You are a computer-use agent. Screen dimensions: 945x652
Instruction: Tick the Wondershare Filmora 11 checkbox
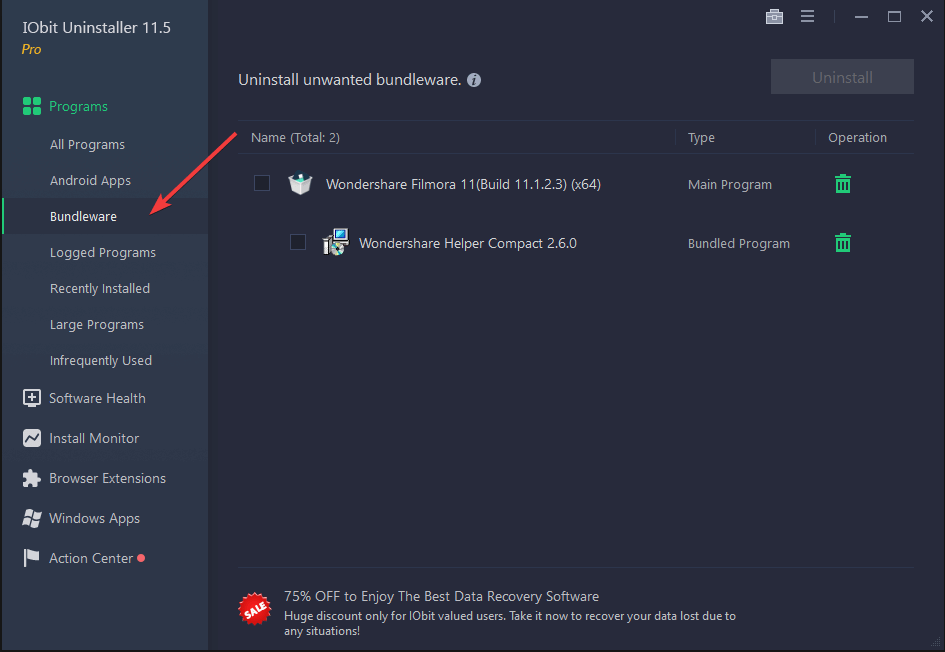(262, 183)
